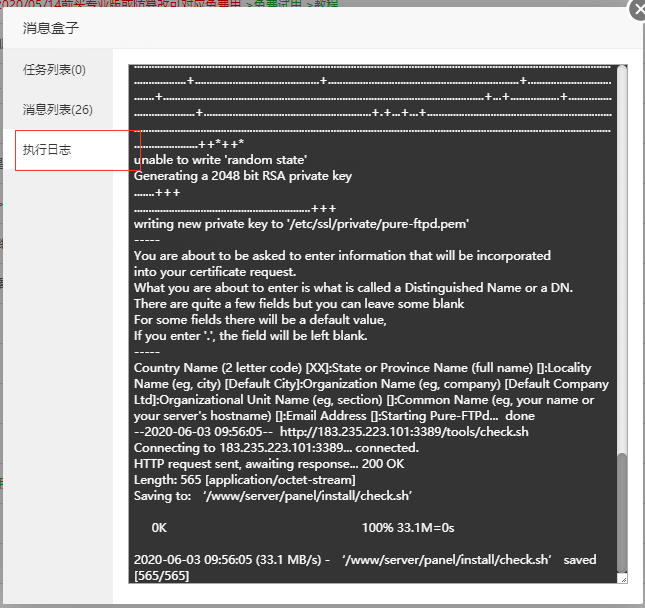Click the 消息盒子 dialog title

51,28
